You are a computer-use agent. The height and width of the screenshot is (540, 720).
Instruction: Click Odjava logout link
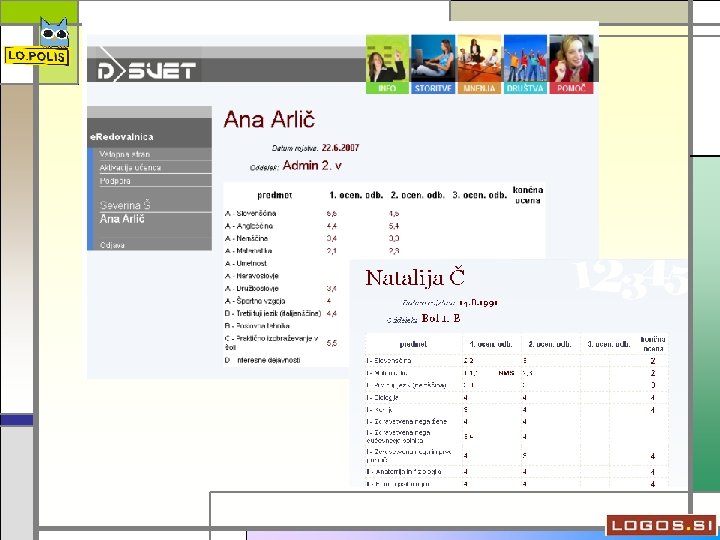[x=112, y=245]
